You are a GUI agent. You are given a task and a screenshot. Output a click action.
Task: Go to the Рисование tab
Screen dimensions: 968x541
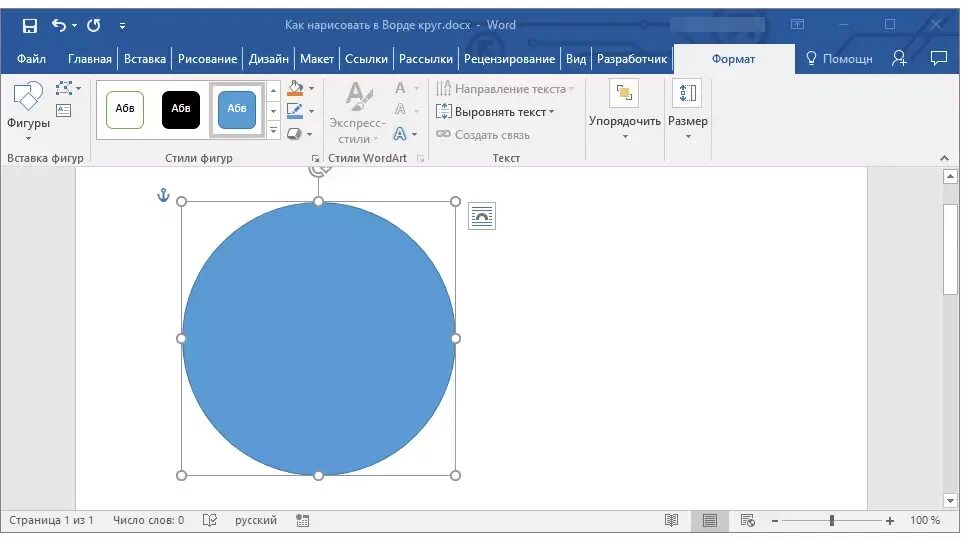pyautogui.click(x=207, y=59)
